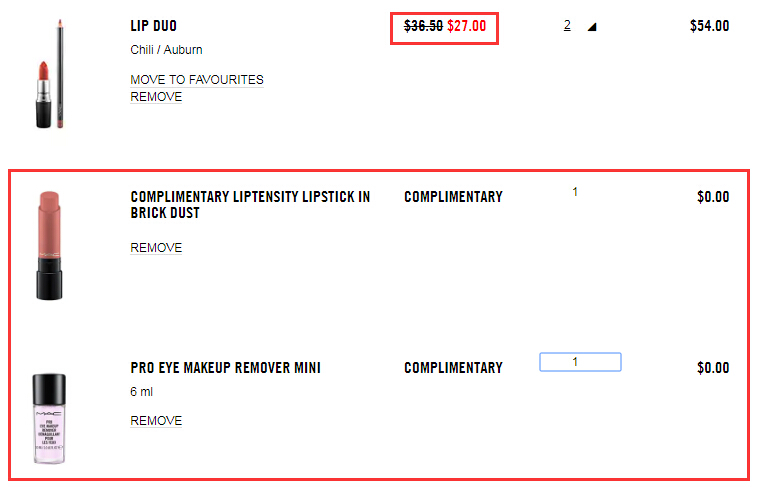Click the struck-through $36.50 price
The height and width of the screenshot is (487, 758).
coord(423,26)
